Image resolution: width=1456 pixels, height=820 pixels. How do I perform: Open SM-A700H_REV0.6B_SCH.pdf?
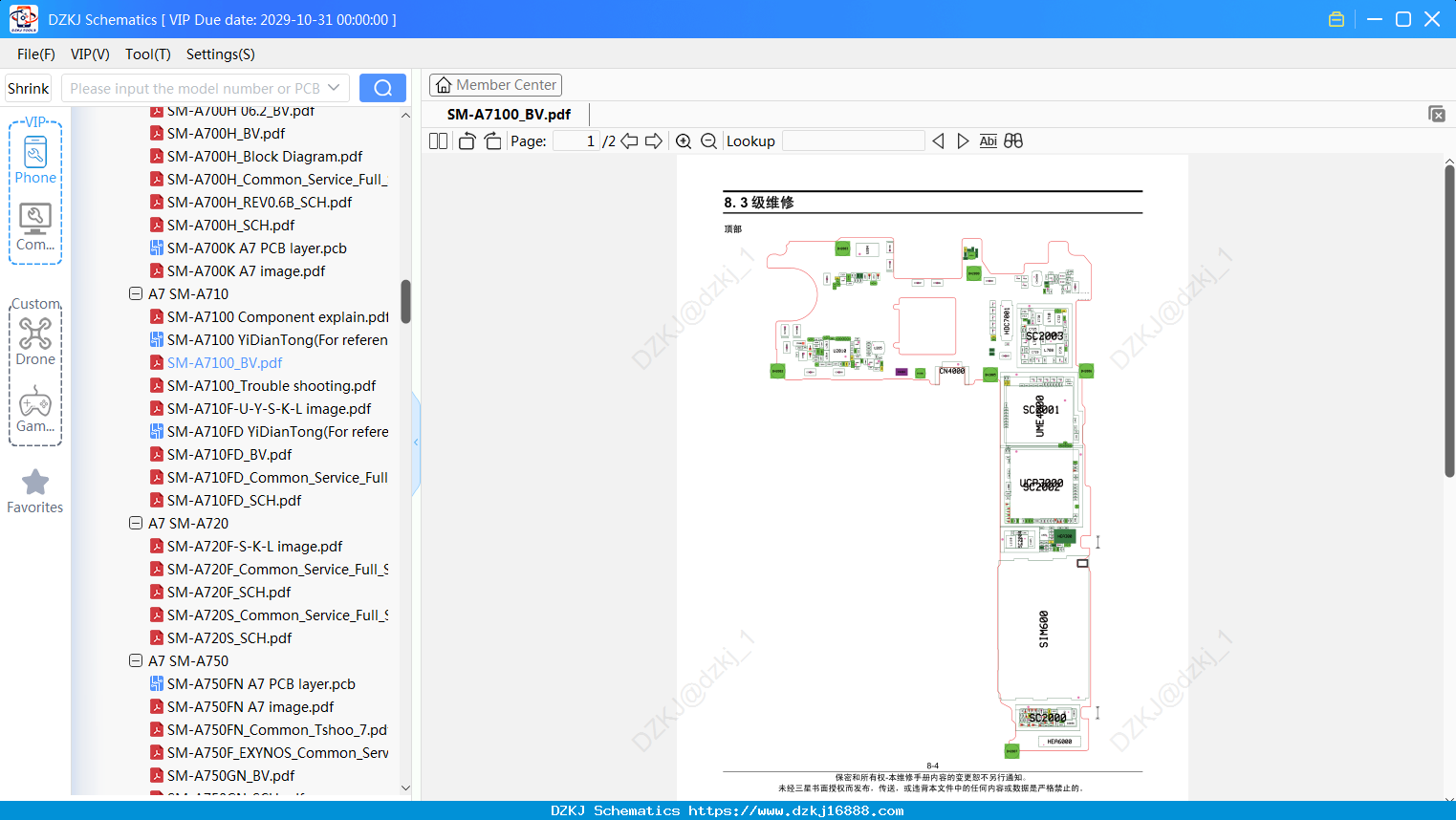[x=259, y=203]
